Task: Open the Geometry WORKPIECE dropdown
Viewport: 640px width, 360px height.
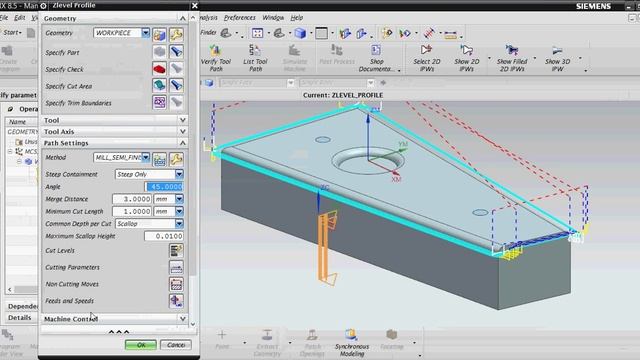Action: tap(146, 33)
